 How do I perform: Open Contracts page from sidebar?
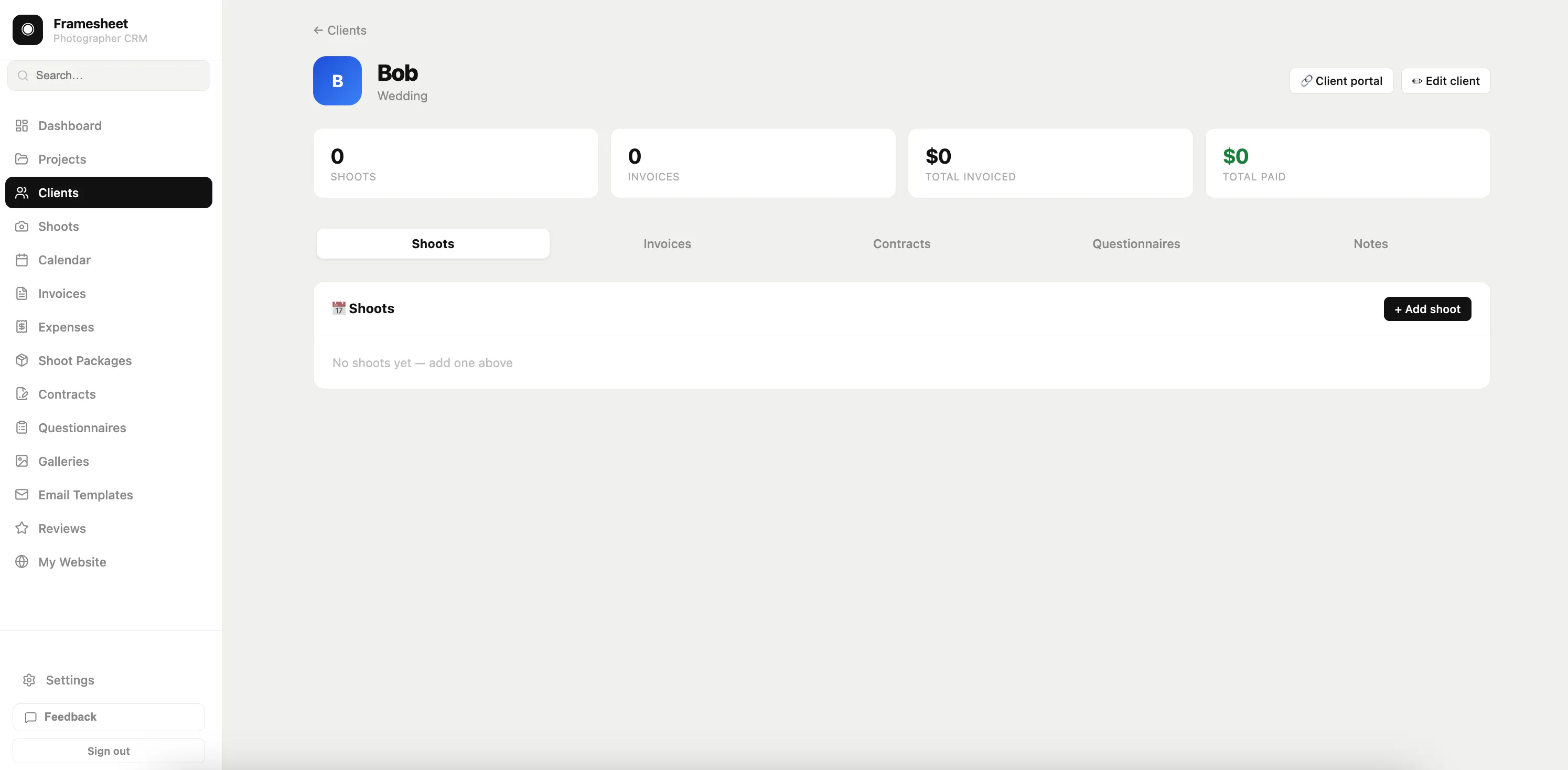109,394
